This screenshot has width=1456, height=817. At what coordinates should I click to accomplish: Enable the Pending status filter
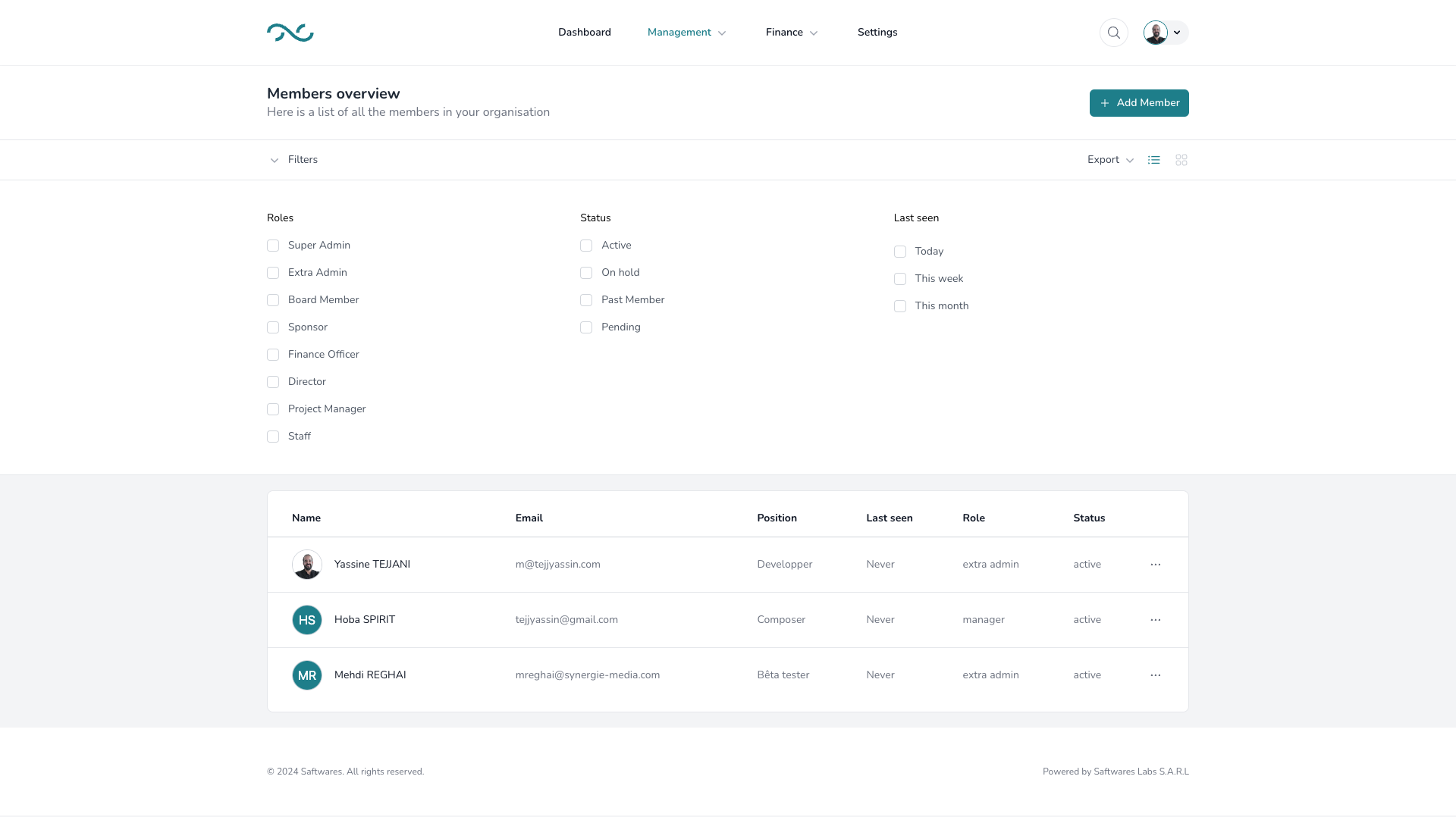(x=586, y=327)
